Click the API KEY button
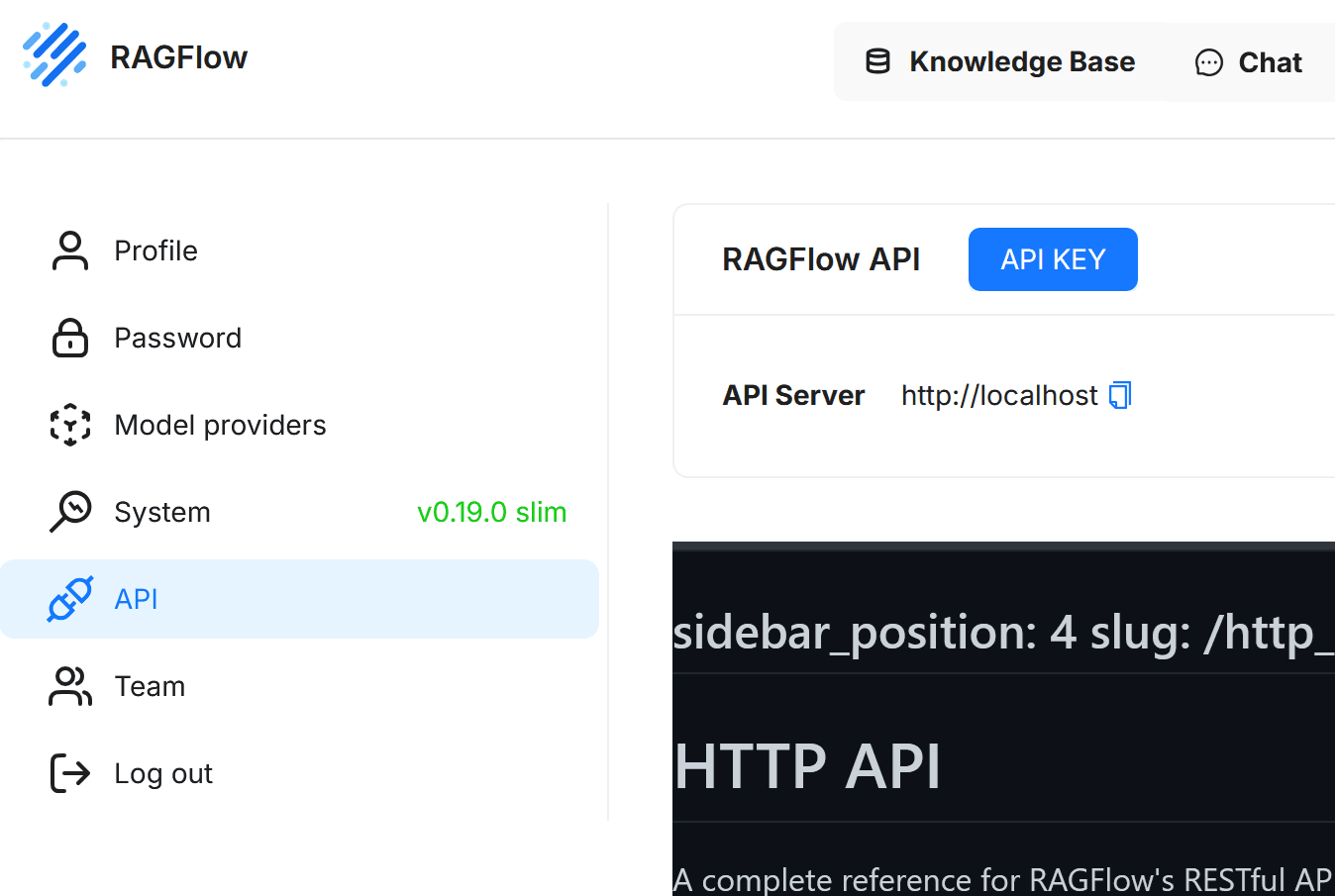 coord(1053,258)
